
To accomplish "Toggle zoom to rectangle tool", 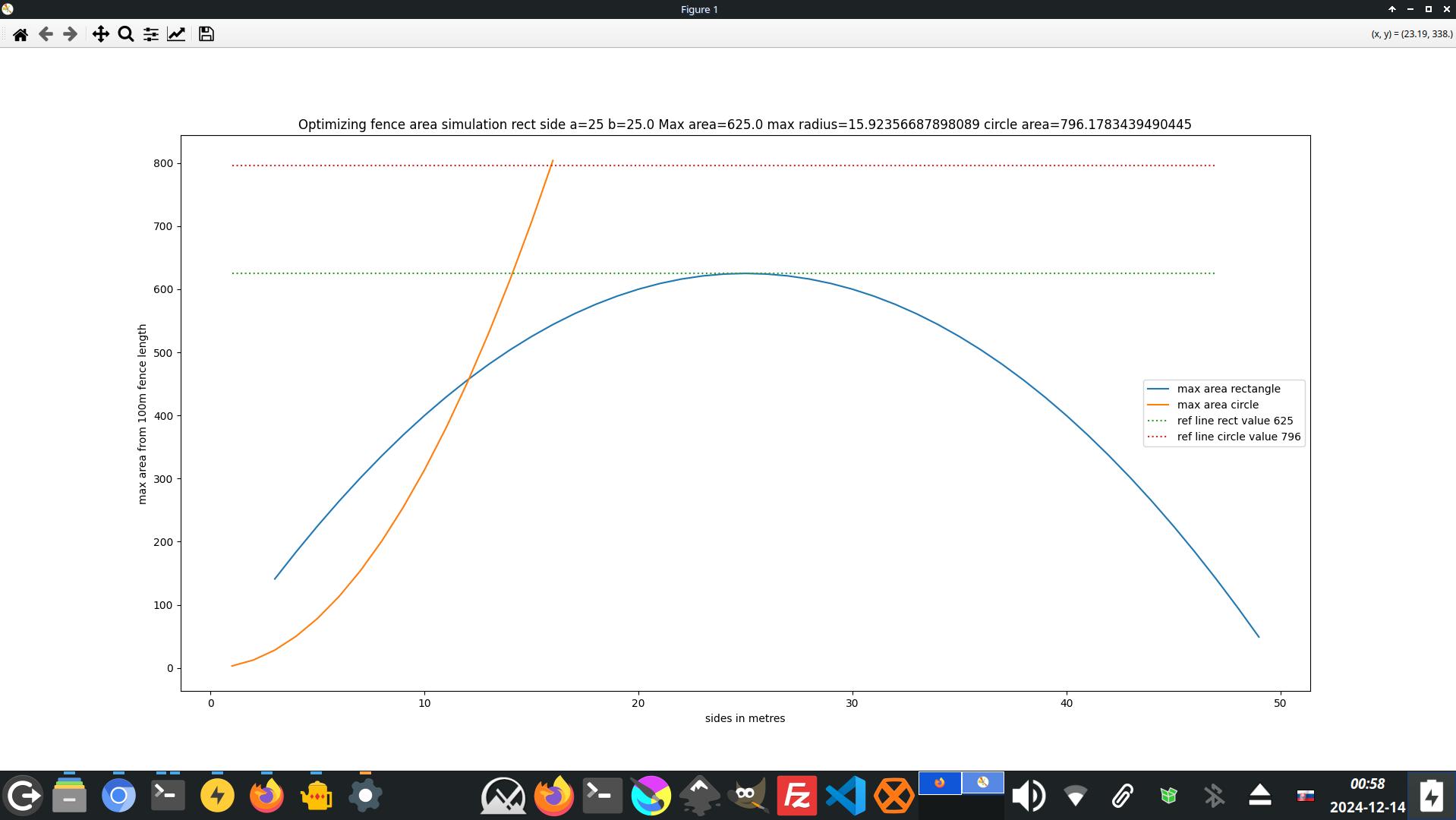I will click(x=126, y=34).
